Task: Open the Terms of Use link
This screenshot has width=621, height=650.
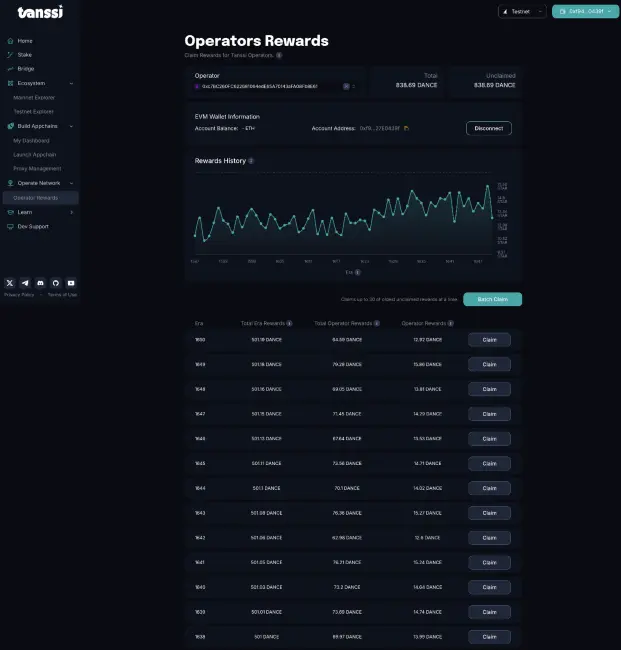Action: 62,295
